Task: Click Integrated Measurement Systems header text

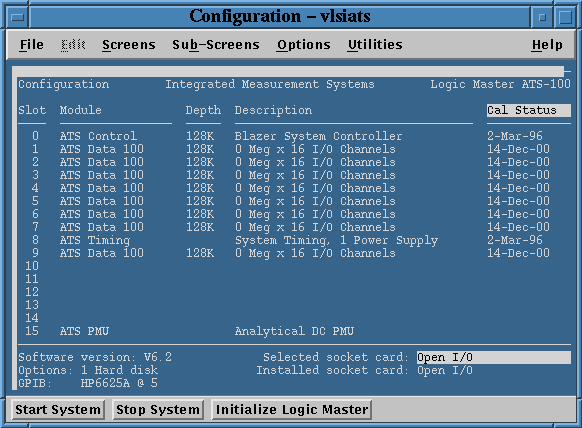Action: point(270,85)
